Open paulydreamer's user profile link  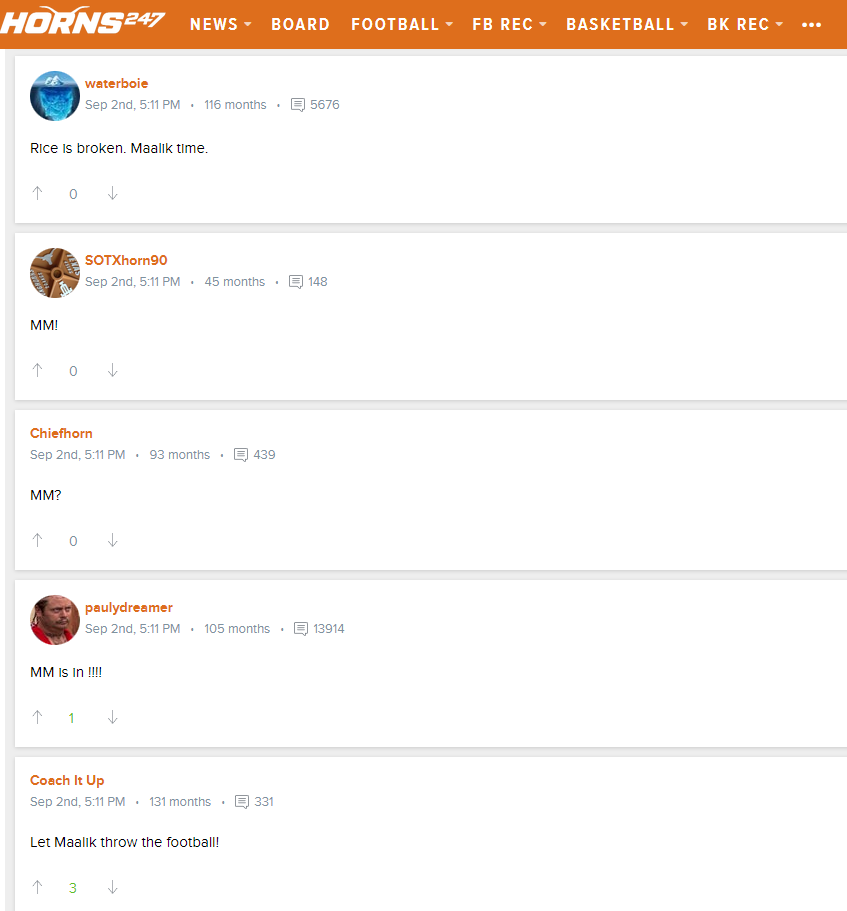coord(129,608)
